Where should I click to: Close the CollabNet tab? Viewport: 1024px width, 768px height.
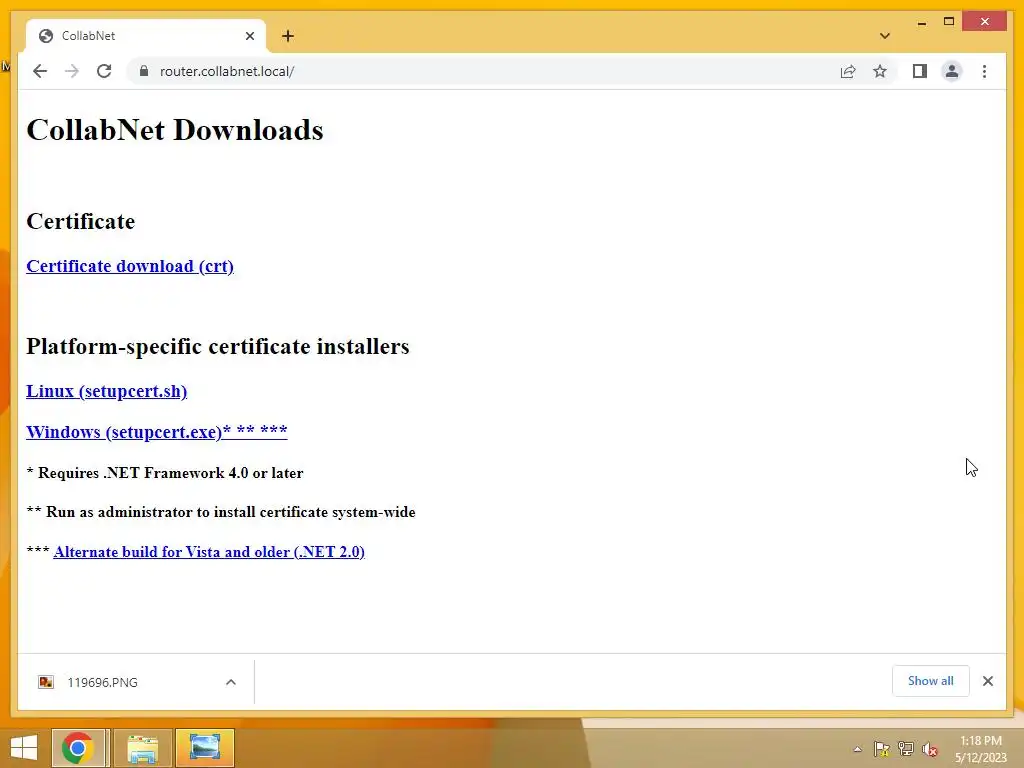pos(249,36)
